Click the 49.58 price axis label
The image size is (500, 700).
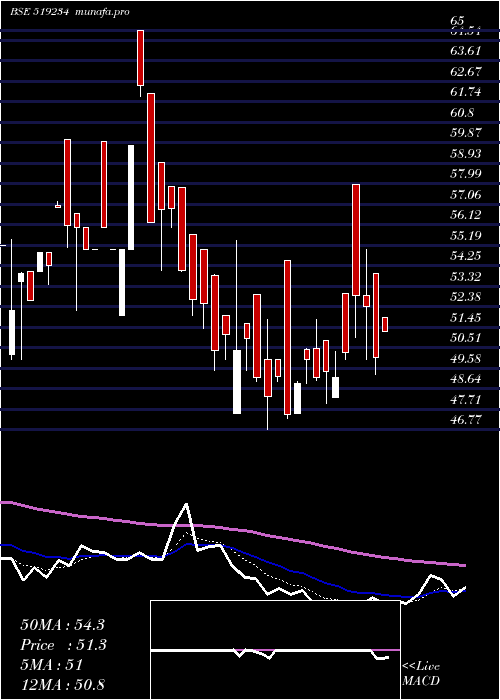tap(466, 358)
